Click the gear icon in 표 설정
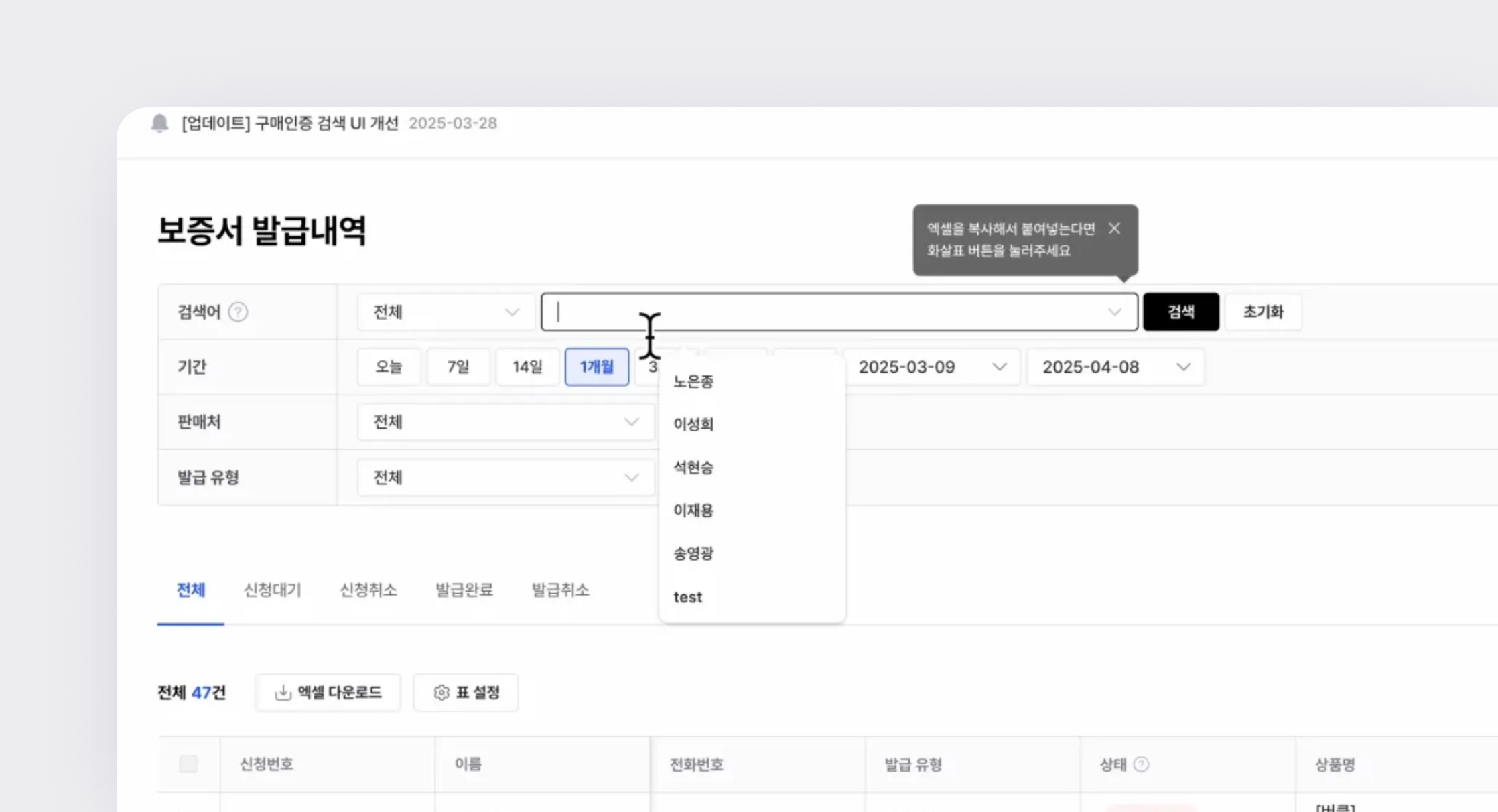Screen dimensions: 1498x812 click(441, 693)
